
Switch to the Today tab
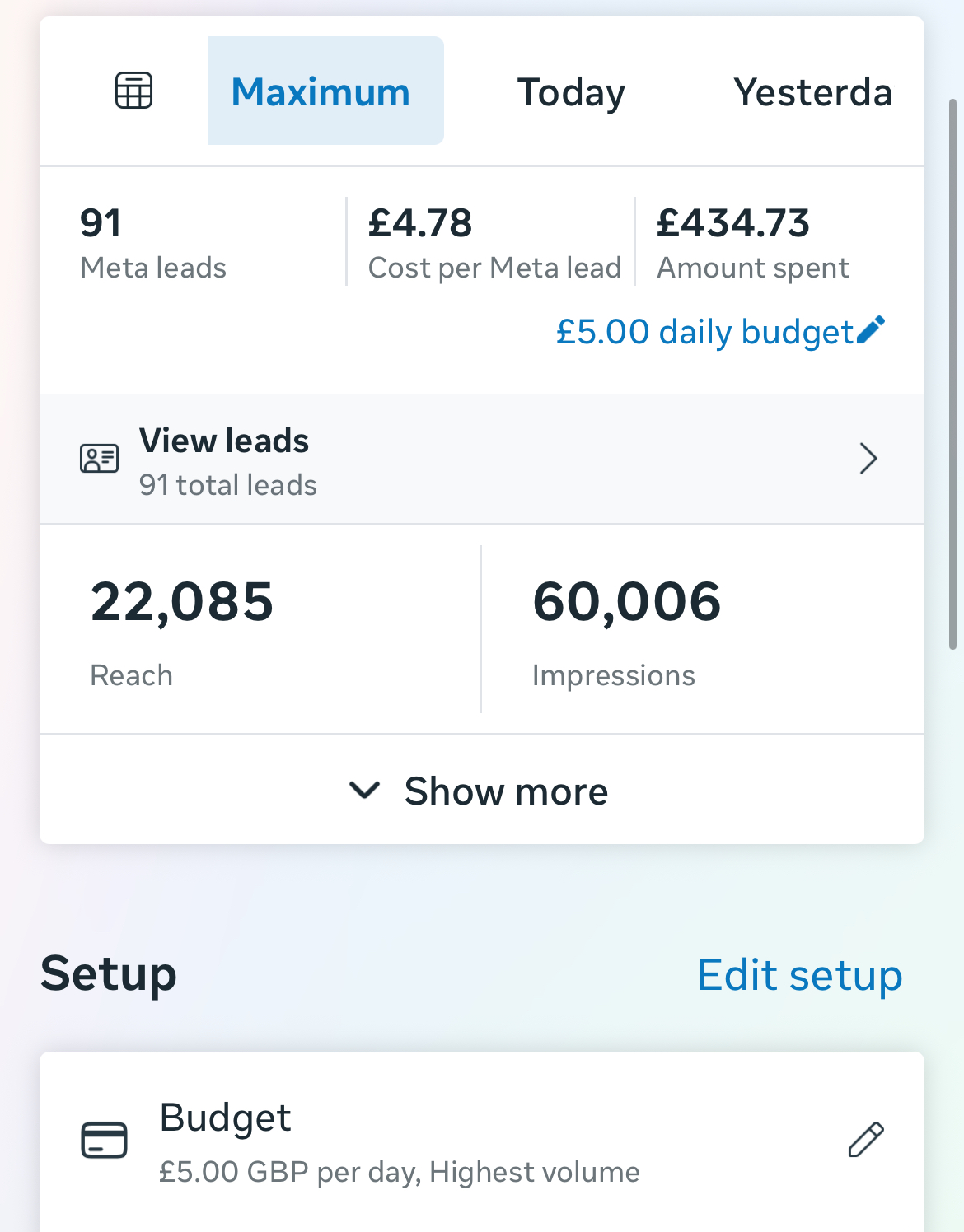(571, 92)
